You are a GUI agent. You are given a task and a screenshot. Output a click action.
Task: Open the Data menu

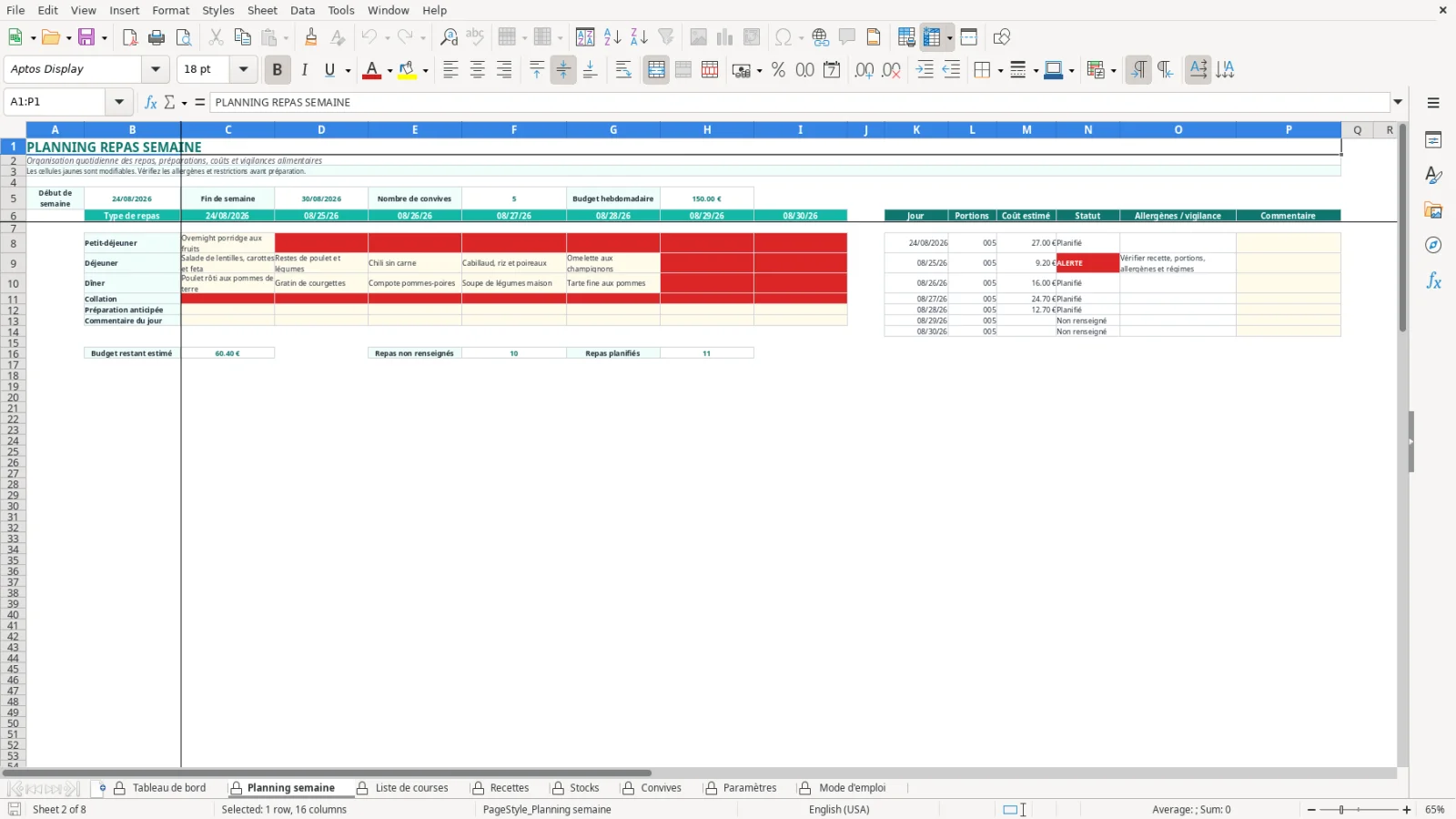pyautogui.click(x=302, y=10)
